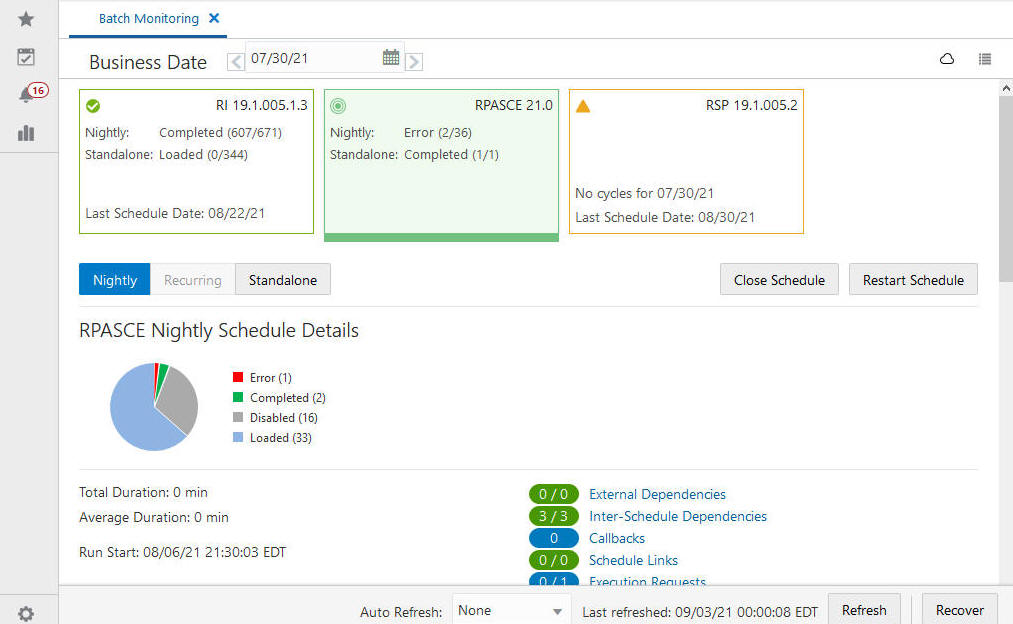Close the Batch Monitoring tab
This screenshot has width=1013, height=624.
(214, 19)
